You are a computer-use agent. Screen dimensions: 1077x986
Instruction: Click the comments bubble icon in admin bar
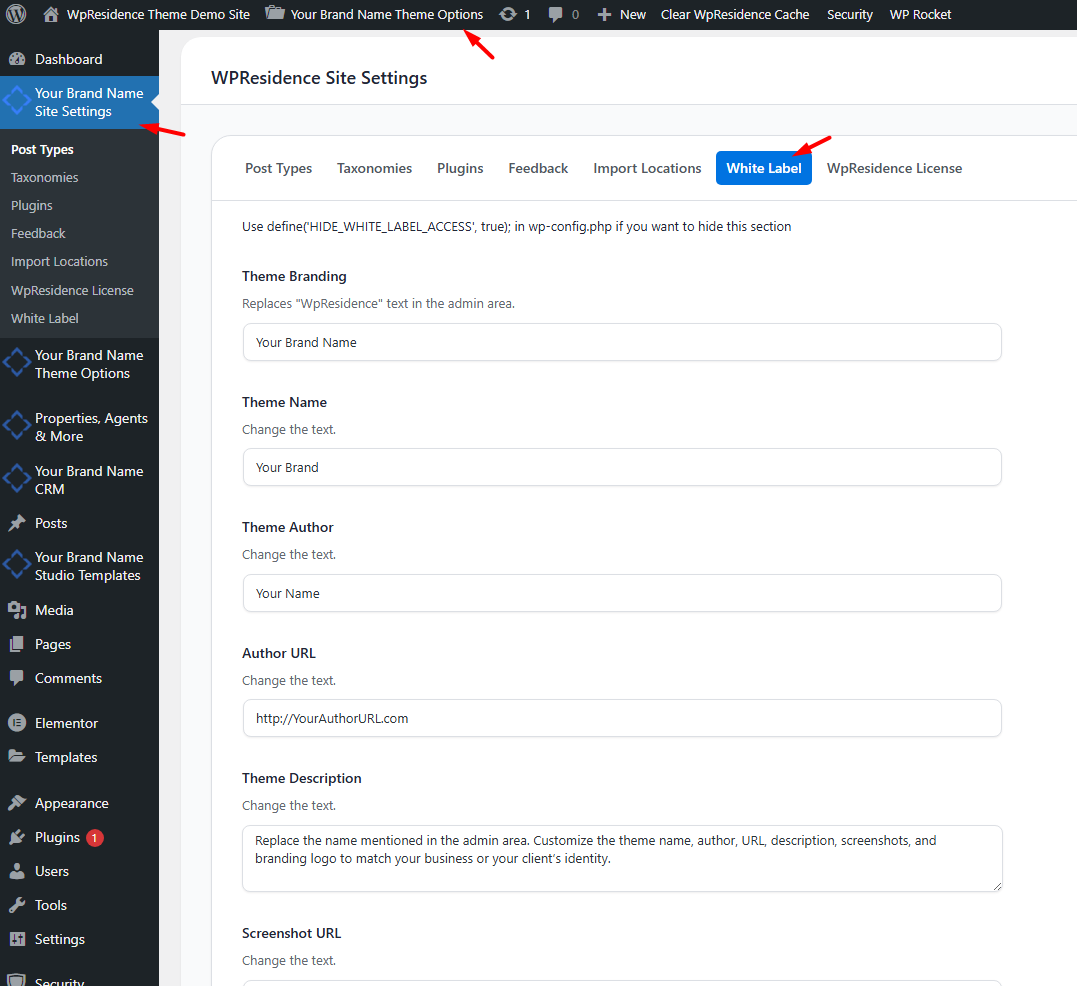coord(556,14)
